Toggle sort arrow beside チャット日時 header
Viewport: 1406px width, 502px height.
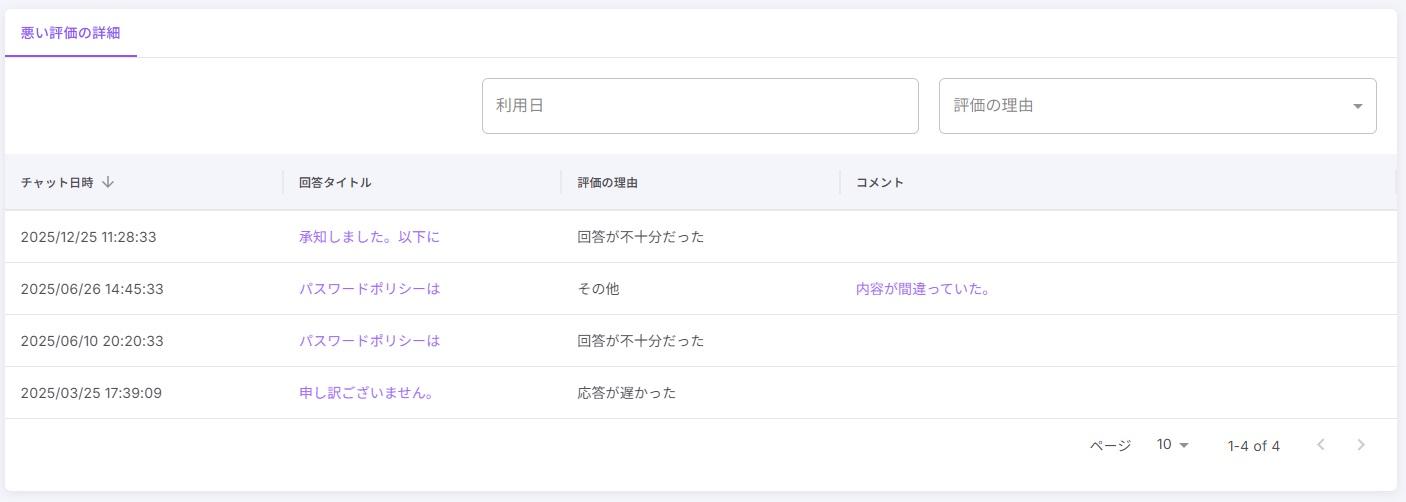point(108,182)
